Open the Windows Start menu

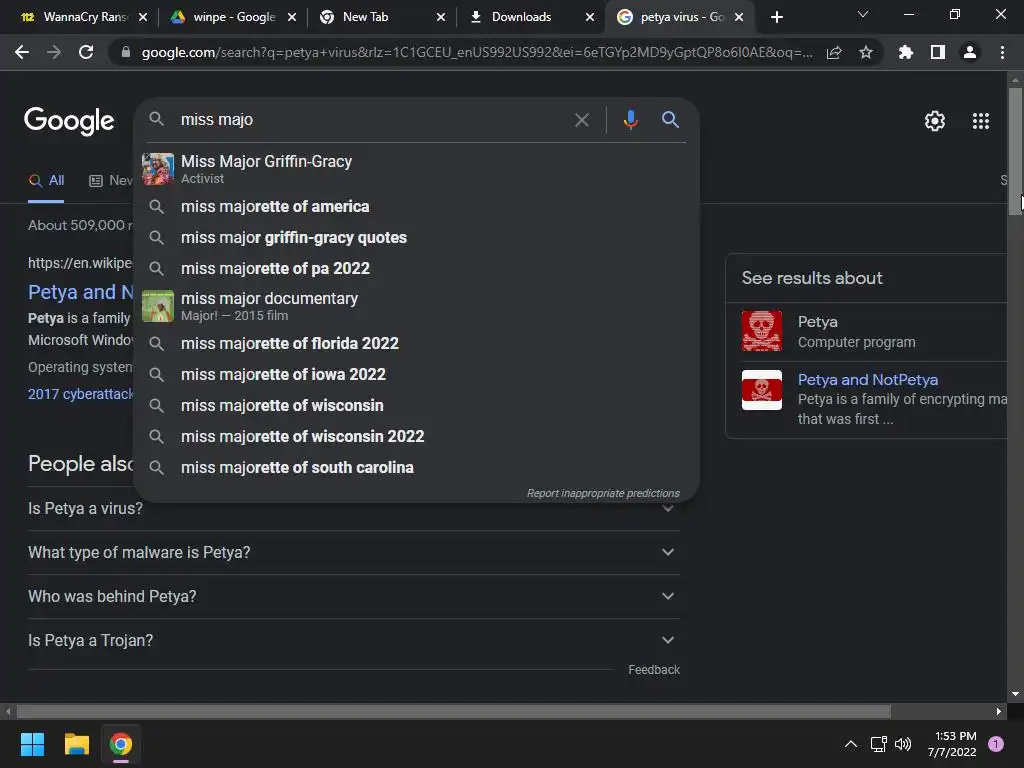click(x=32, y=744)
